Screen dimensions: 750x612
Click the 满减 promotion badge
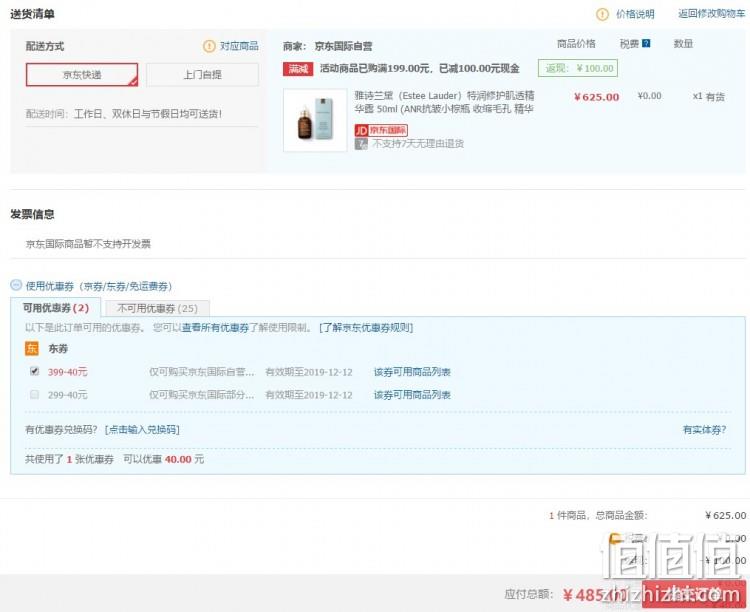(298, 69)
